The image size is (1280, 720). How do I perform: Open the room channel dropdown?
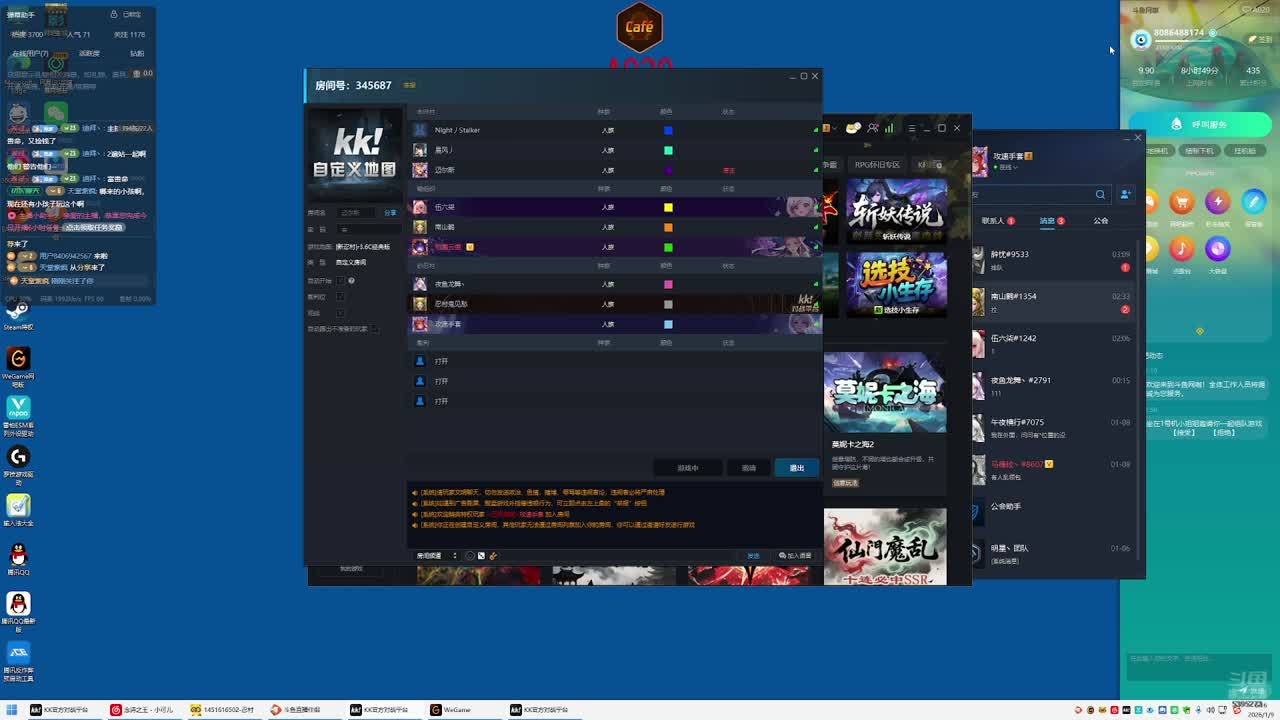click(x=436, y=556)
